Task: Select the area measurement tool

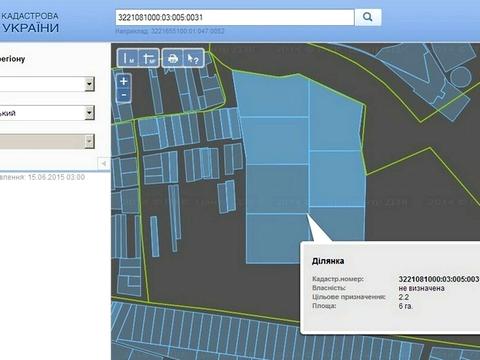Action: (x=149, y=58)
